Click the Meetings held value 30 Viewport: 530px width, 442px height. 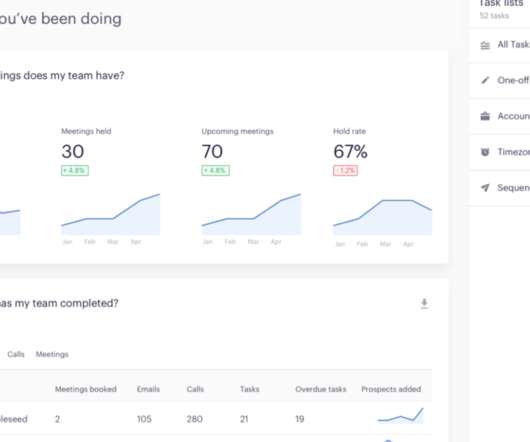tap(73, 151)
